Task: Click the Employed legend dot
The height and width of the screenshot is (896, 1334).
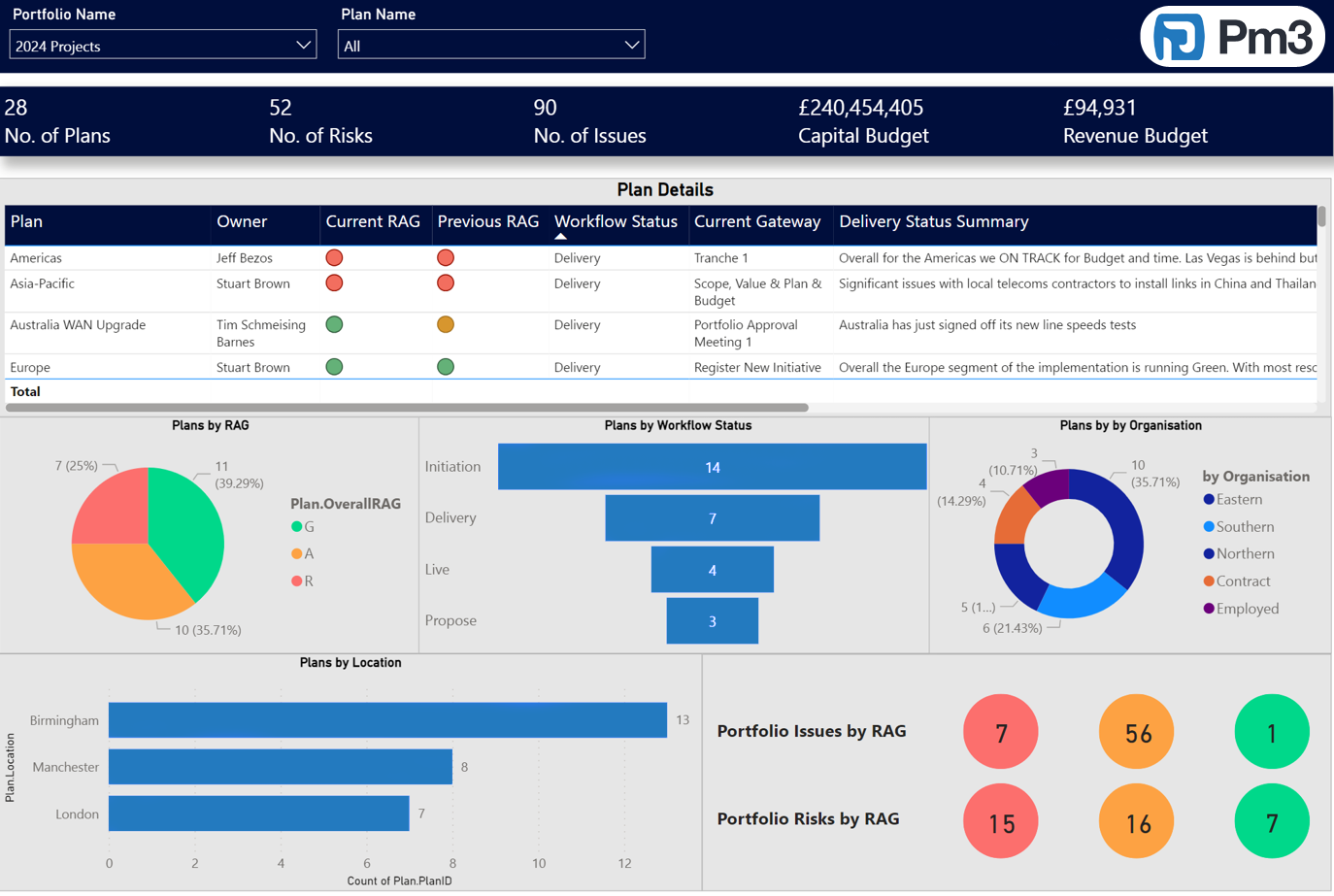Action: click(1209, 609)
